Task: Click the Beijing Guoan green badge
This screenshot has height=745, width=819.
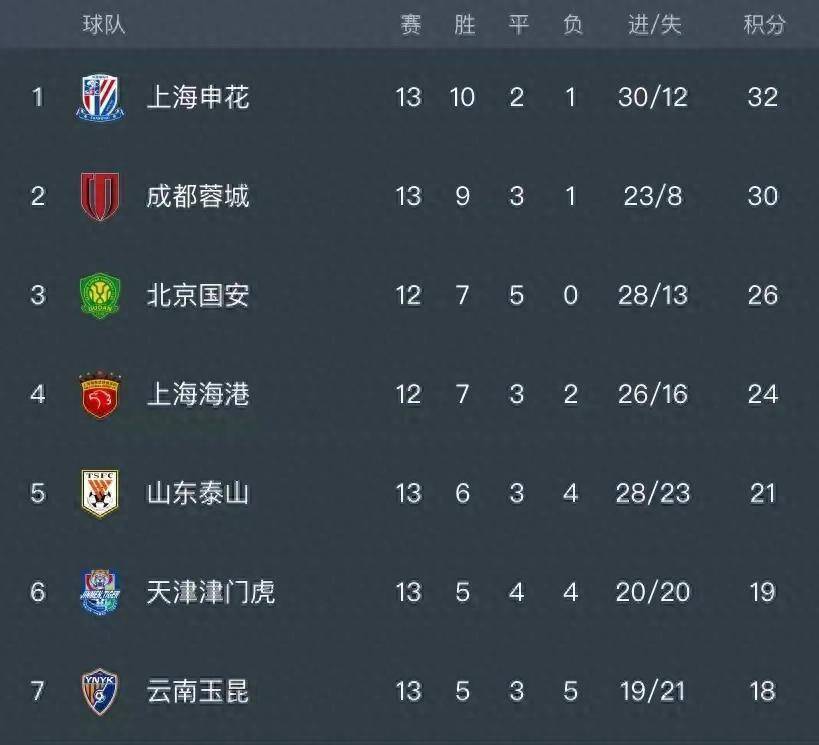Action: coord(100,295)
